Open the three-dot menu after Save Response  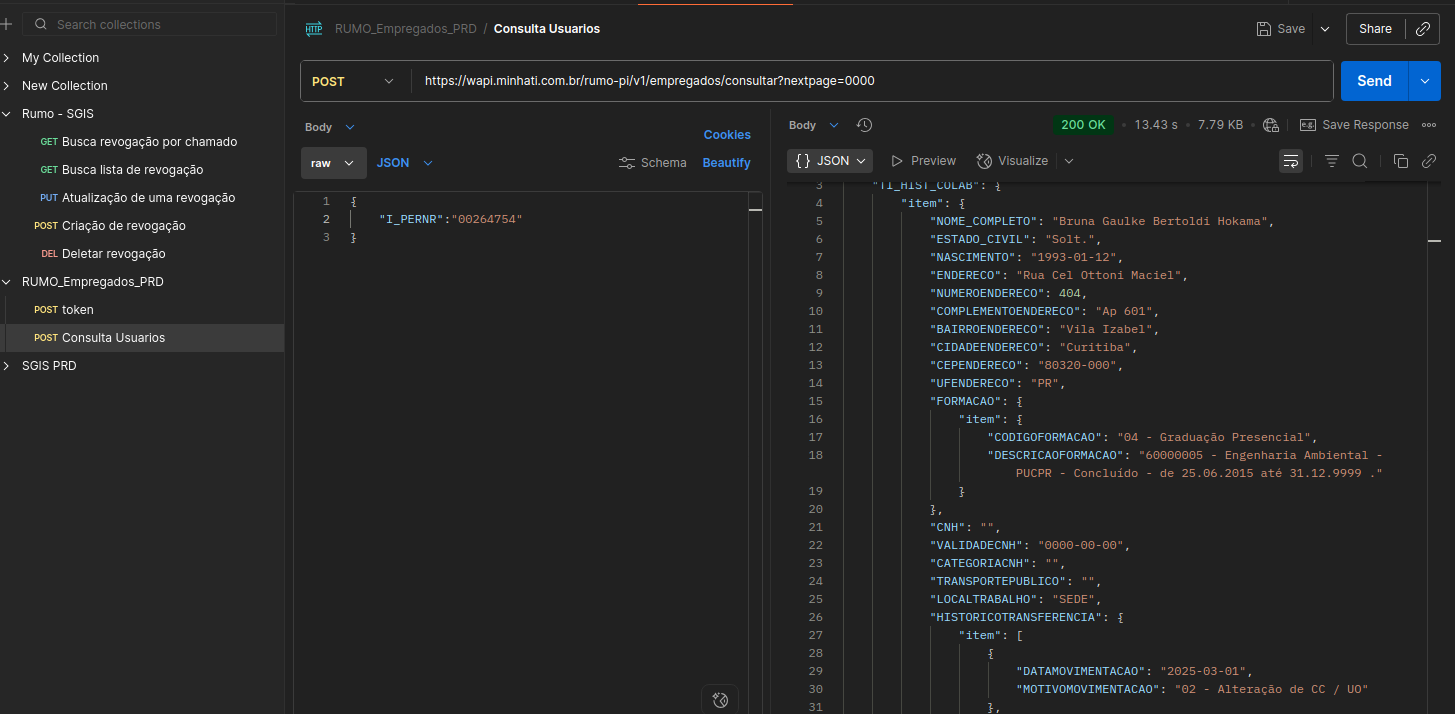click(1428, 125)
